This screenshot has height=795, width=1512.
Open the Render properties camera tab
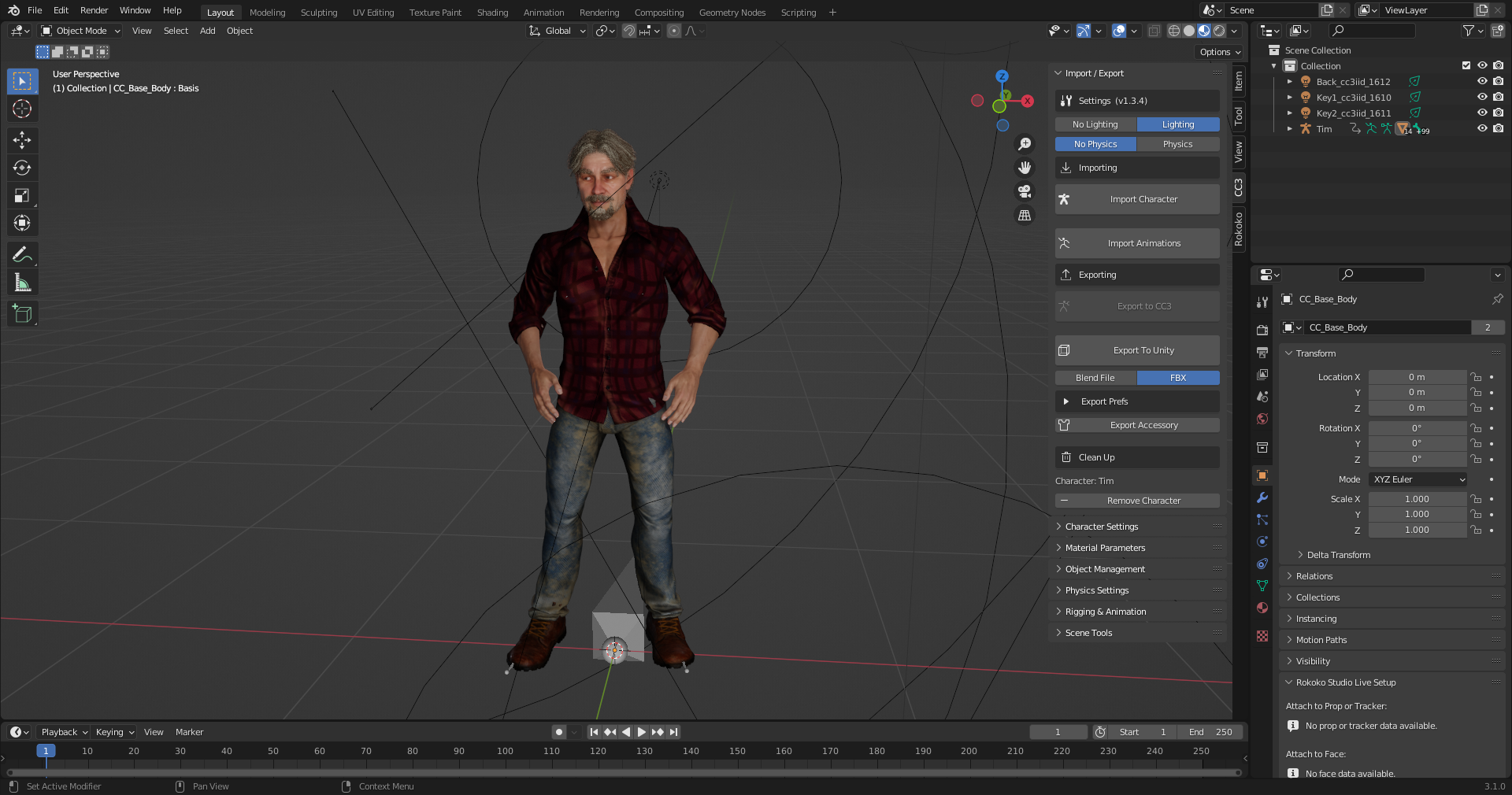click(1262, 330)
